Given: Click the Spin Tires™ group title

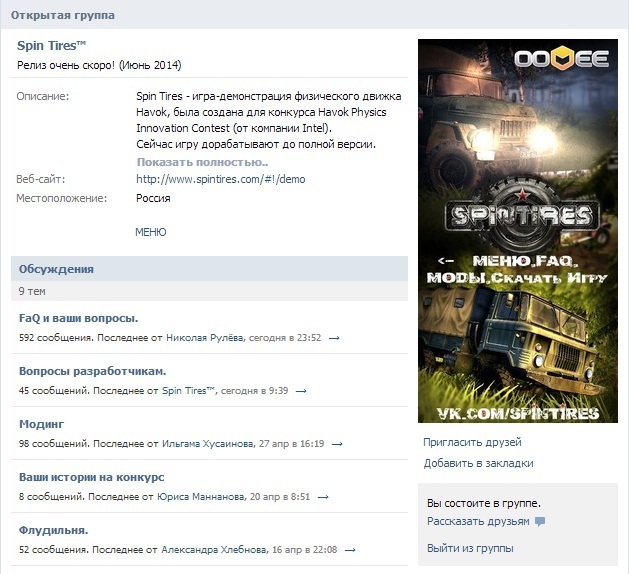Looking at the screenshot, I should [51, 46].
